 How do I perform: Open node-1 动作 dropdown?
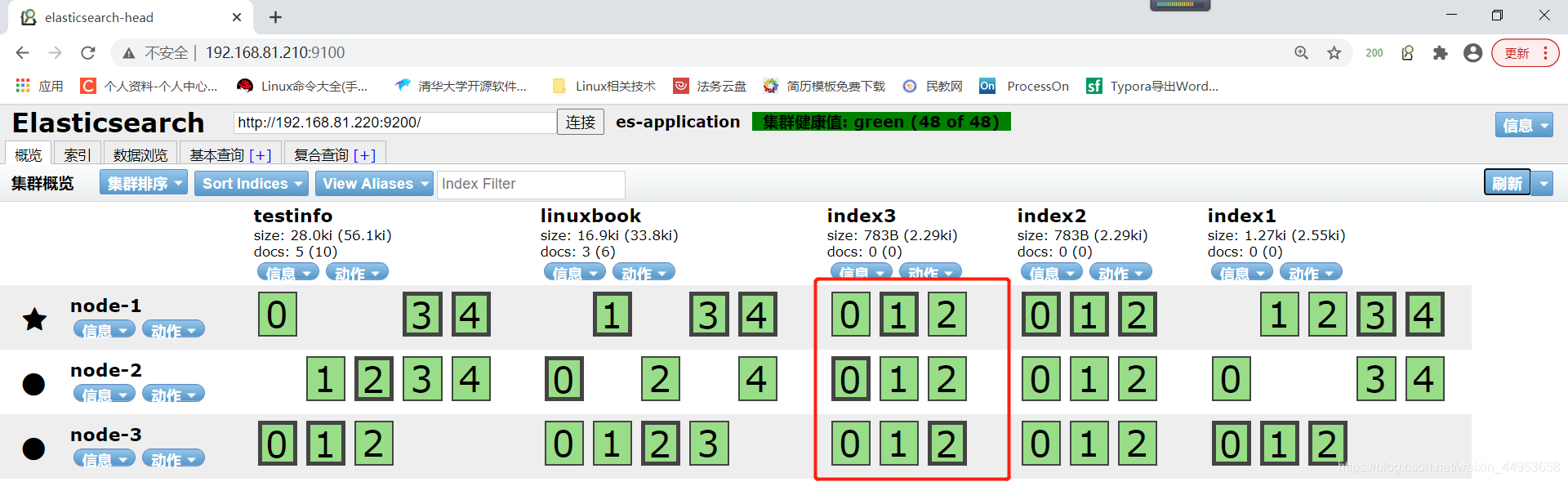coord(173,329)
